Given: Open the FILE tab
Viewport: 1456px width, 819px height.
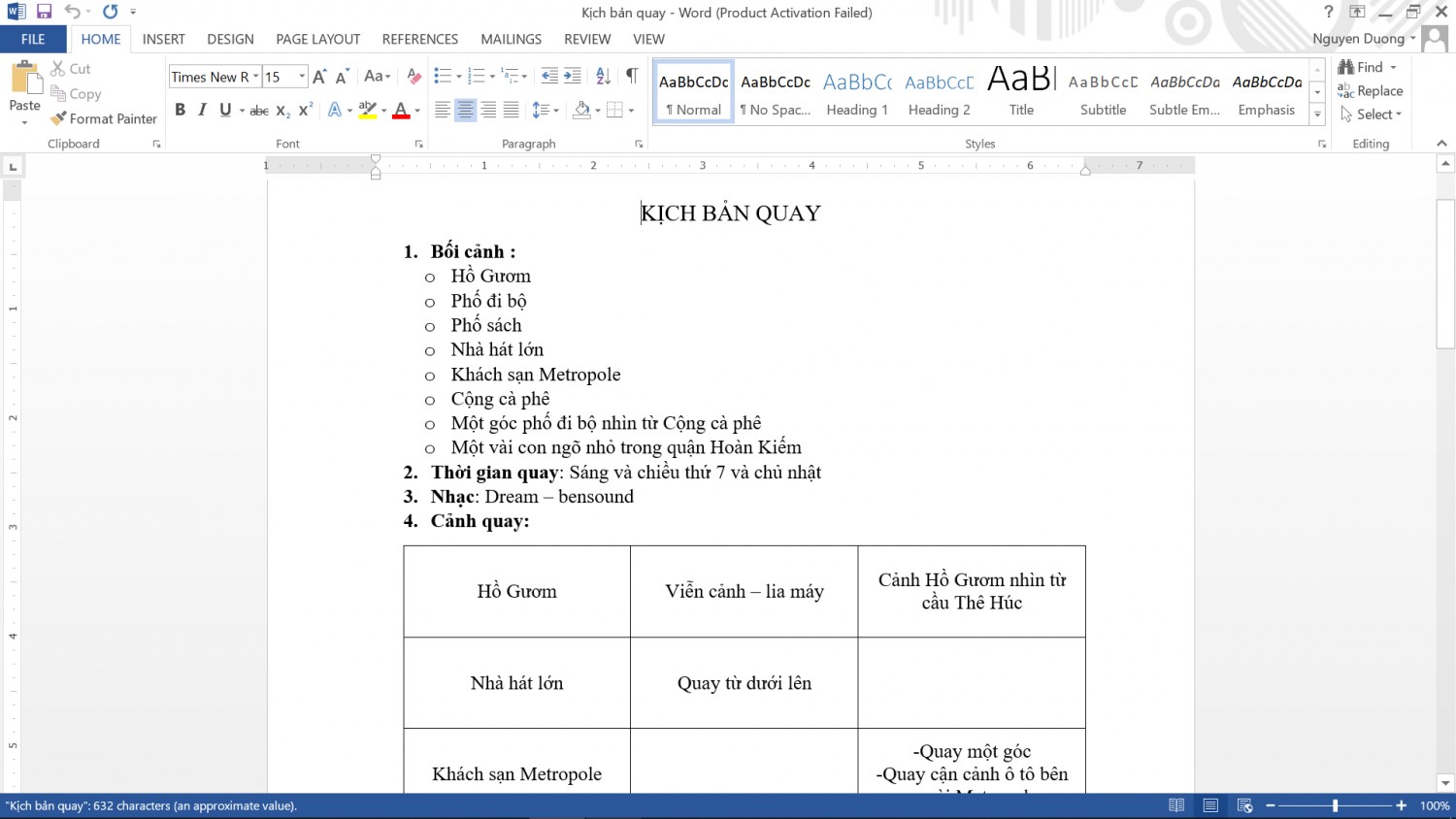Looking at the screenshot, I should click(x=33, y=39).
